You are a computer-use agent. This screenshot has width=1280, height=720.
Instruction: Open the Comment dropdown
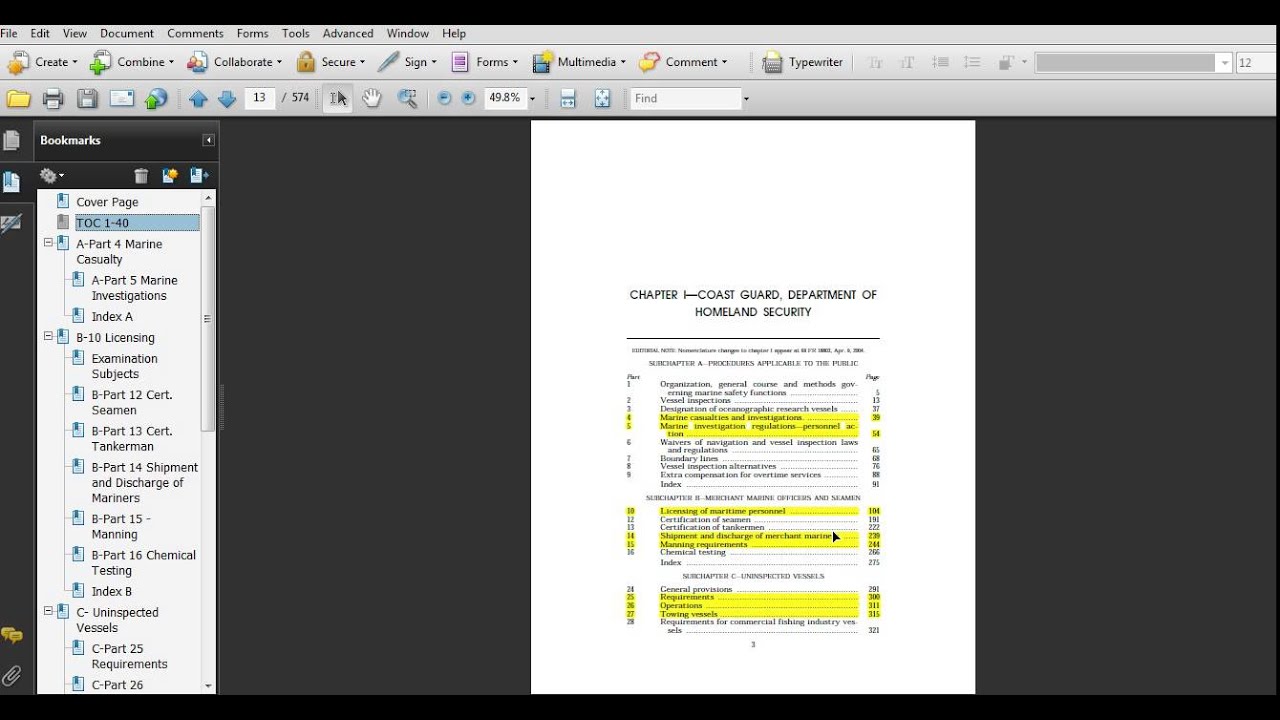(x=684, y=62)
